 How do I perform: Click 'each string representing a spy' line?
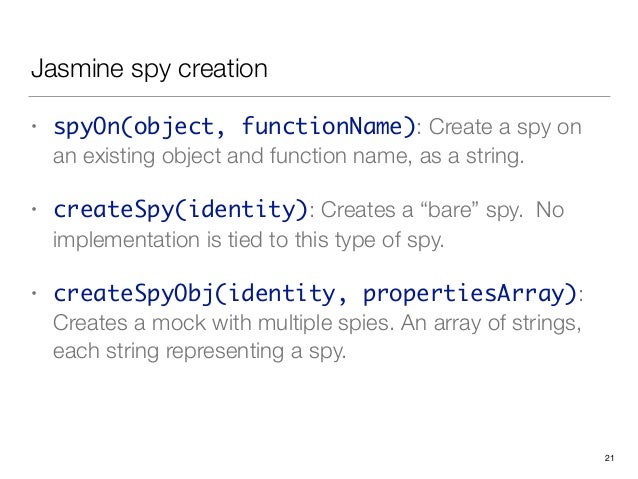pos(199,352)
